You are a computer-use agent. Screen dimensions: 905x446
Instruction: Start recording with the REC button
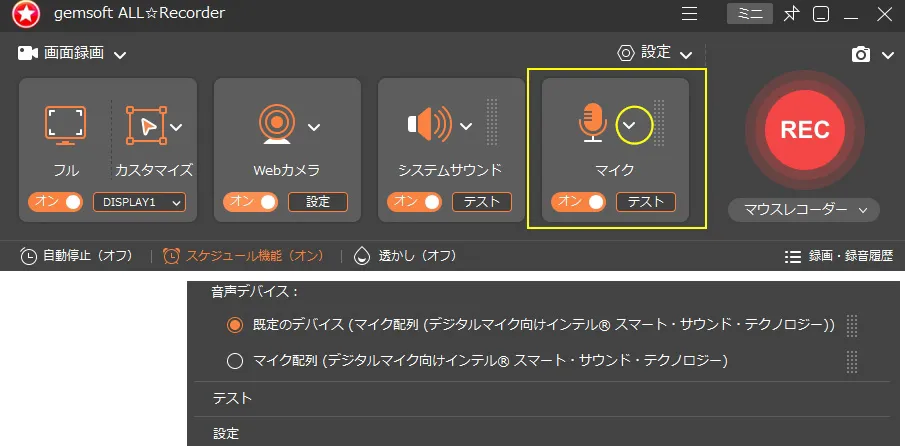click(x=805, y=130)
